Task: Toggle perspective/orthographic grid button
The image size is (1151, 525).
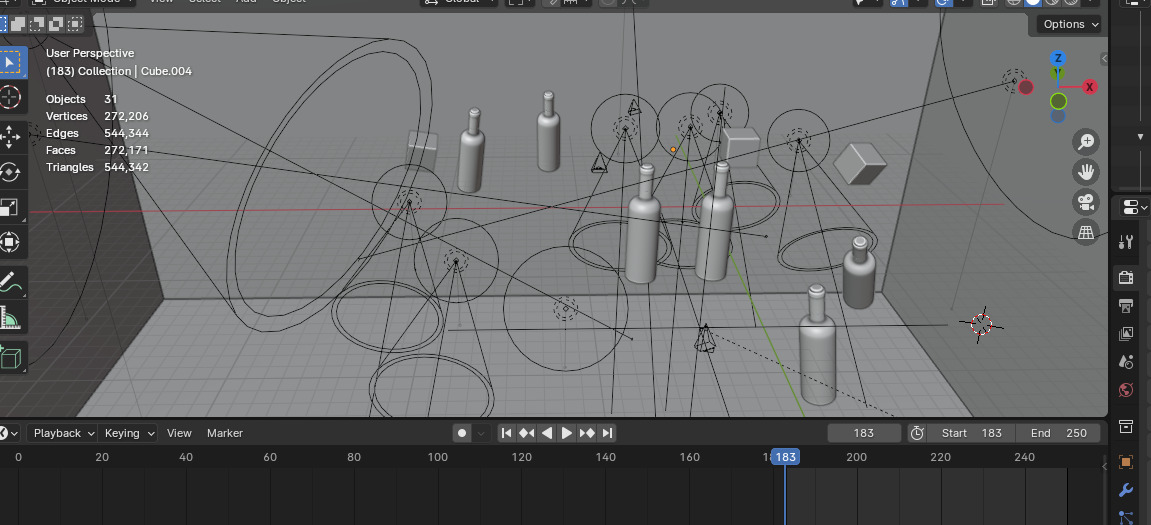Action: click(x=1086, y=232)
